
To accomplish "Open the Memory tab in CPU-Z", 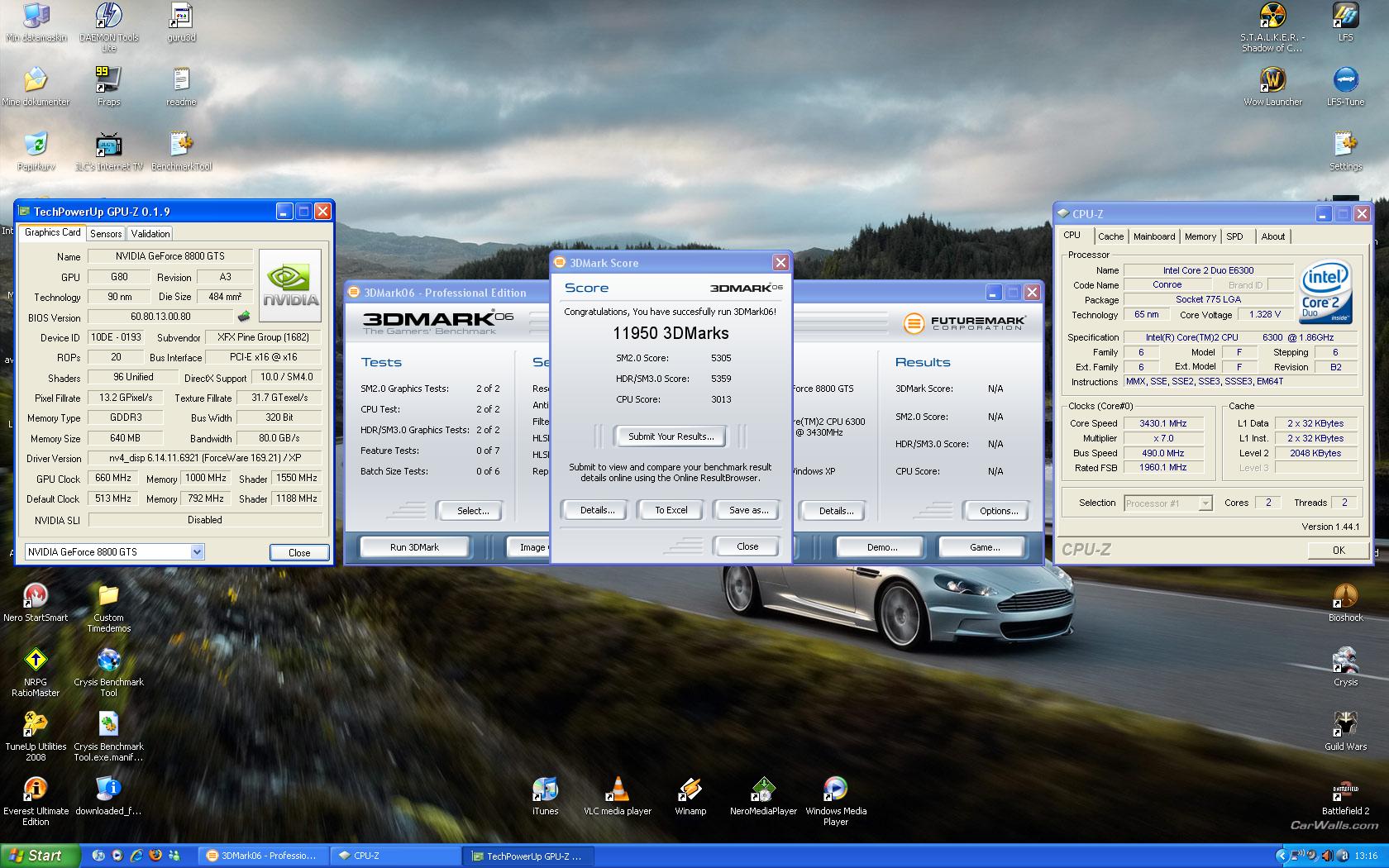I will (1200, 236).
